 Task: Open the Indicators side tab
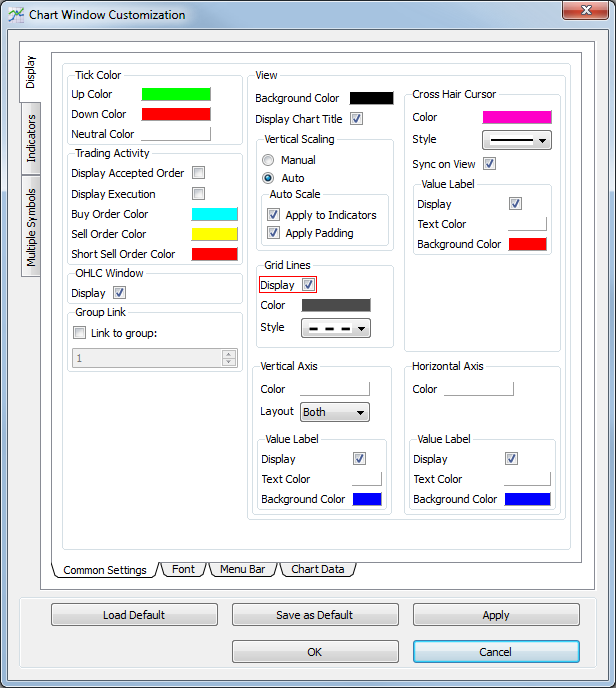coord(31,138)
